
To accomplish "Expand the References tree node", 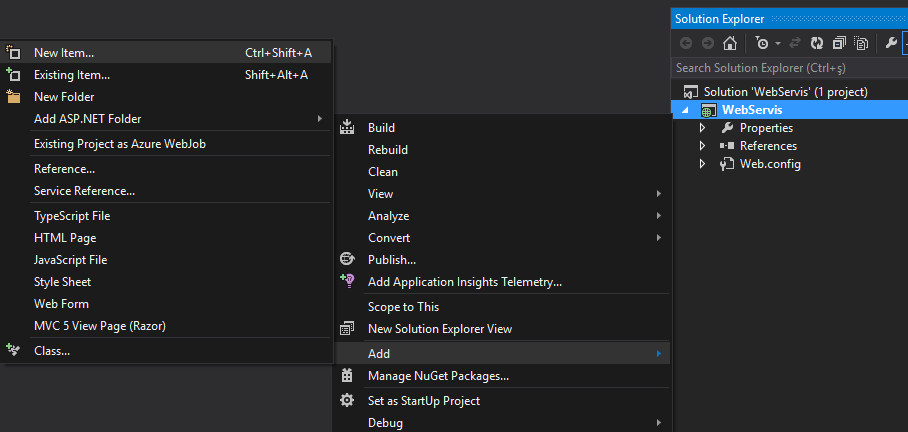I will coord(702,146).
